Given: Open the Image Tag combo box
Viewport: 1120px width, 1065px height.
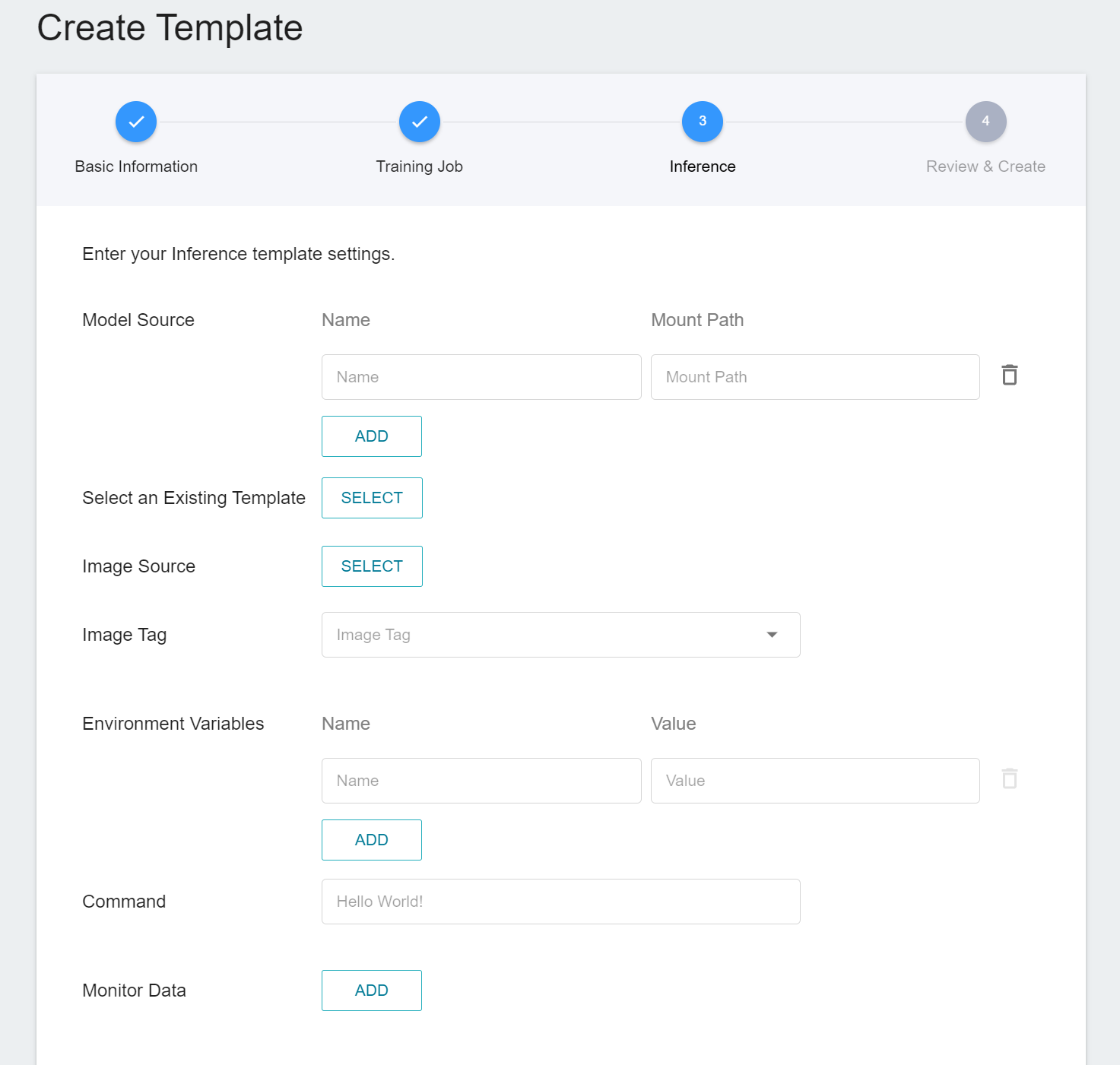Looking at the screenshot, I should click(561, 635).
